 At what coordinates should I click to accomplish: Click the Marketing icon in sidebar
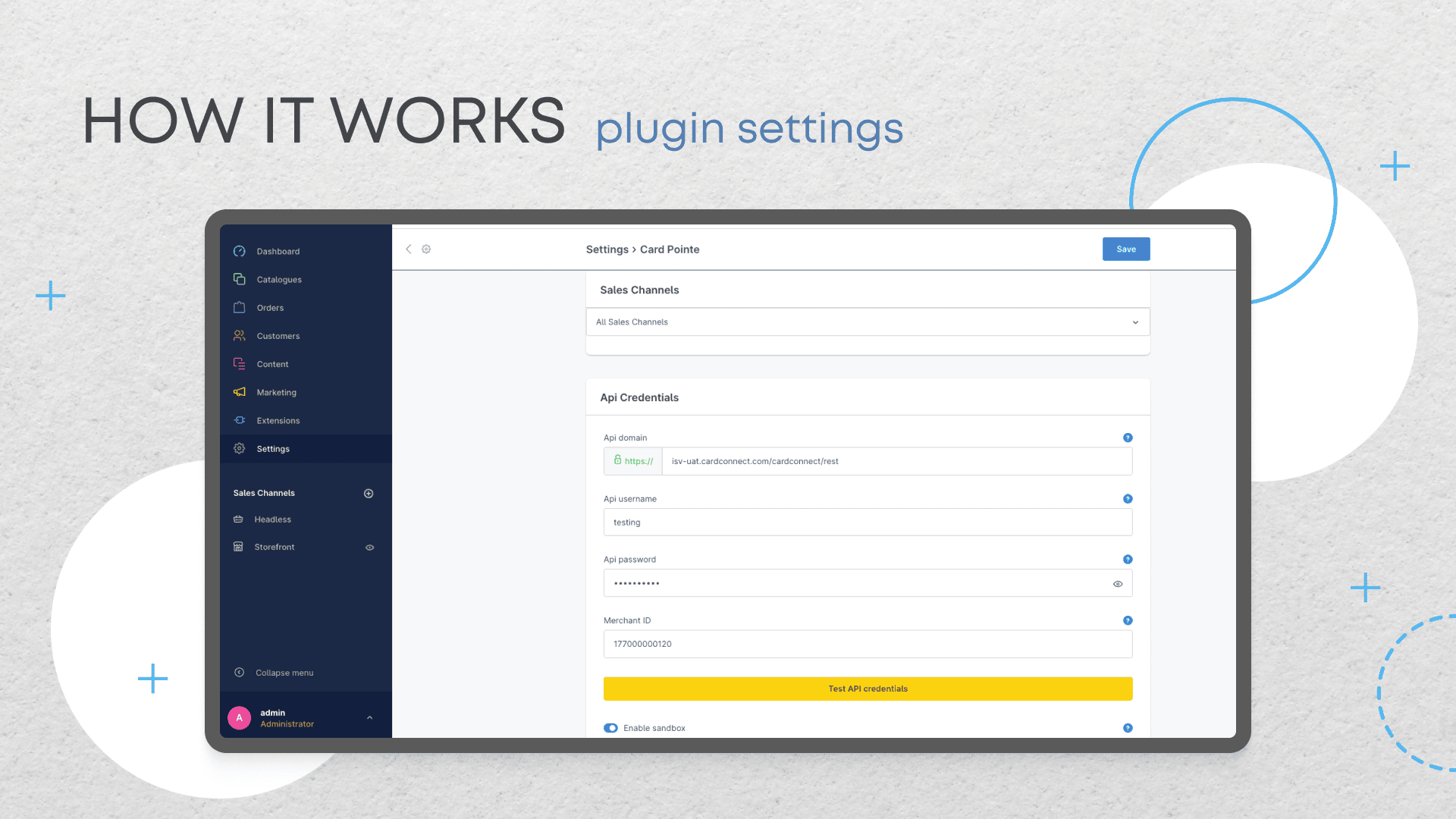pyautogui.click(x=239, y=391)
